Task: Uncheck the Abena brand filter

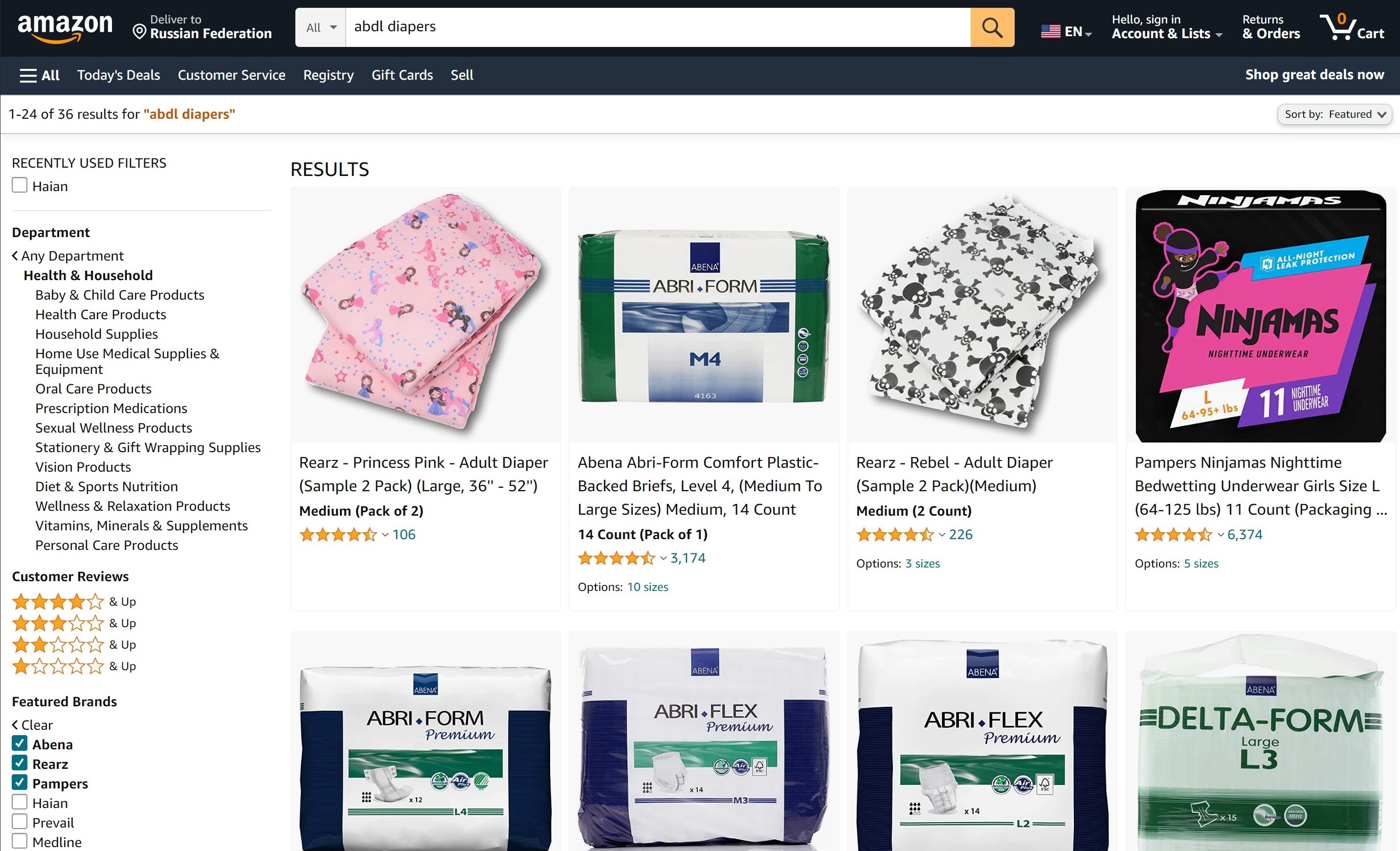Action: click(20, 743)
